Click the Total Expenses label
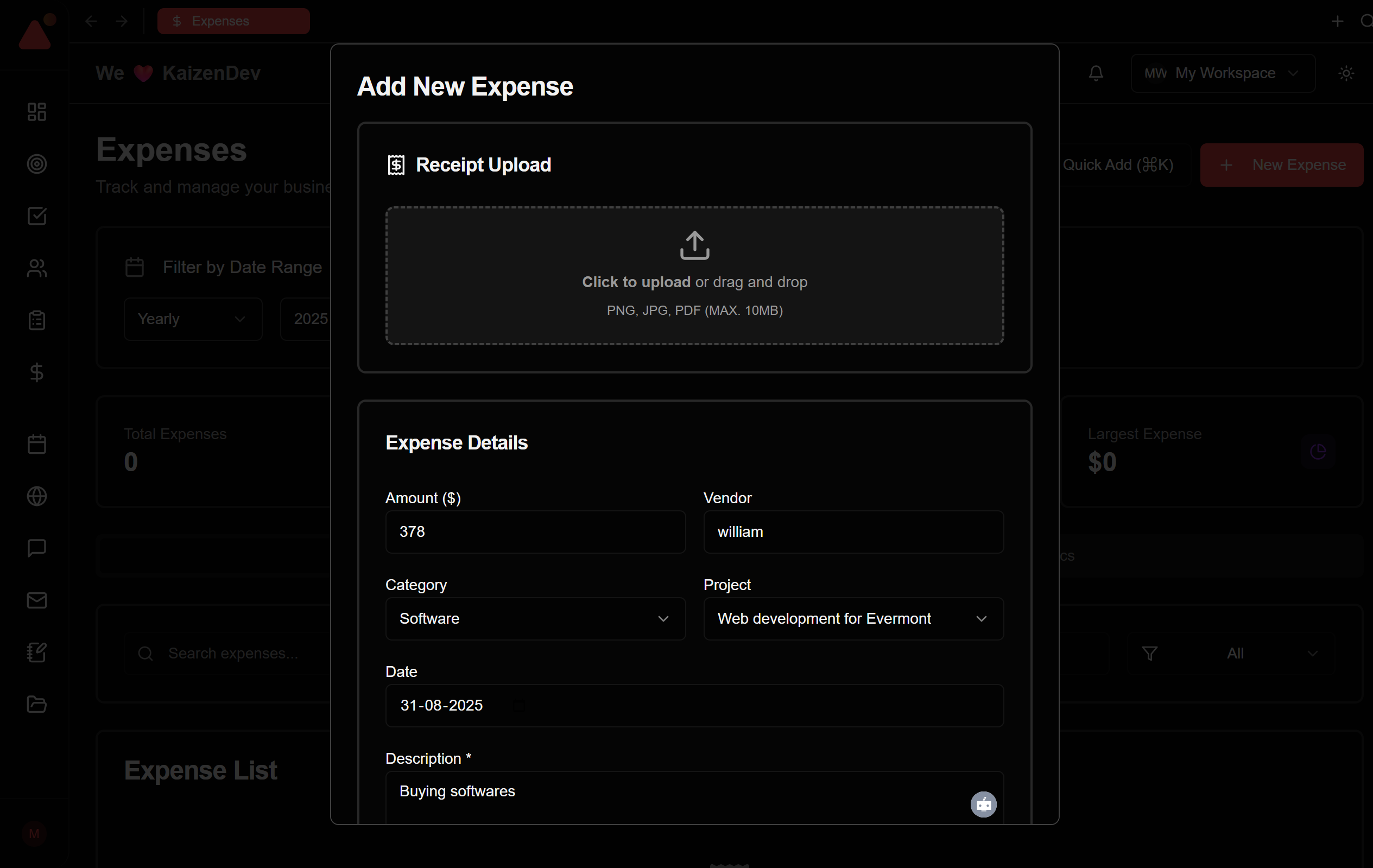Image resolution: width=1373 pixels, height=868 pixels. coord(175,434)
